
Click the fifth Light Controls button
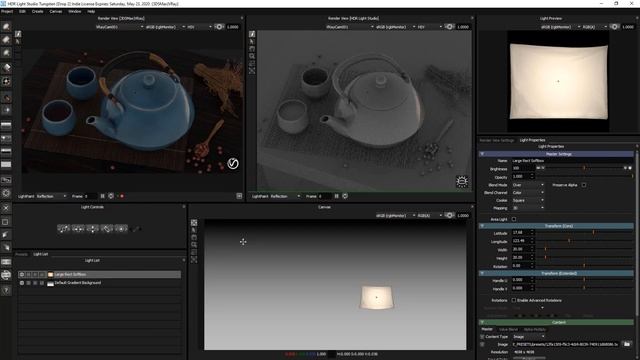pyautogui.click(x=121, y=229)
